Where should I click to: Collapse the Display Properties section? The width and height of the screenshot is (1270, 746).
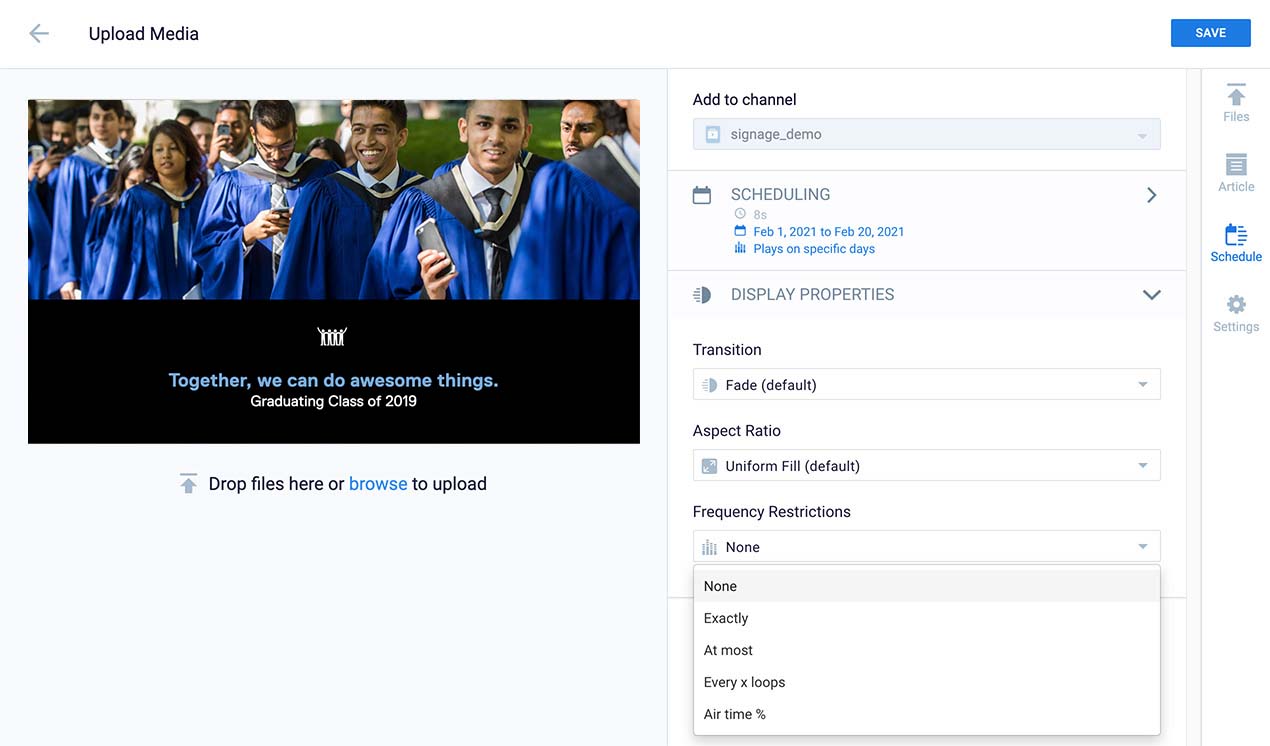(1151, 295)
